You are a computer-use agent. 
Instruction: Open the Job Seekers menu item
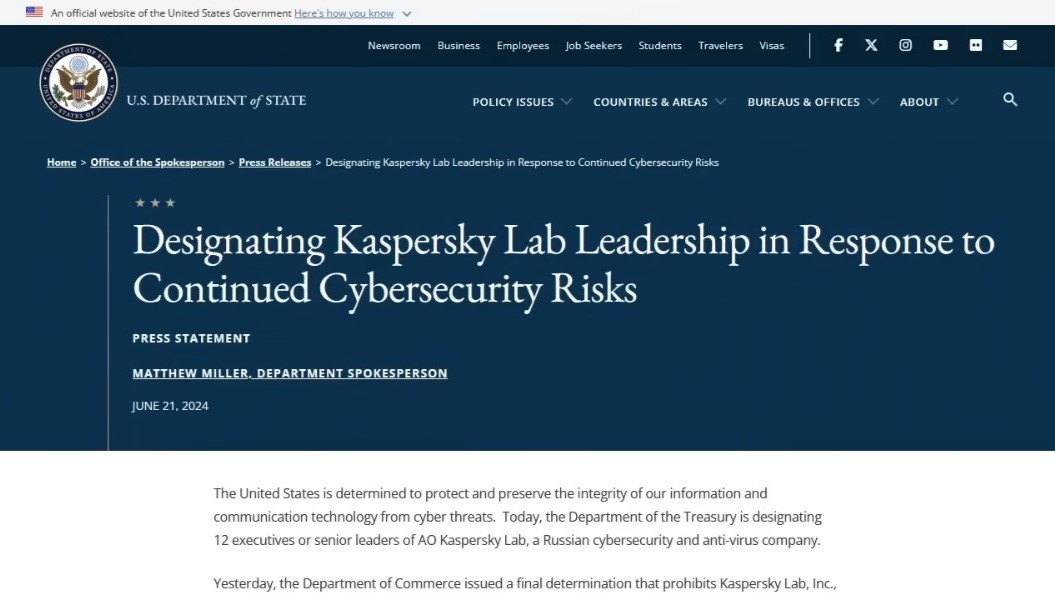coord(593,45)
